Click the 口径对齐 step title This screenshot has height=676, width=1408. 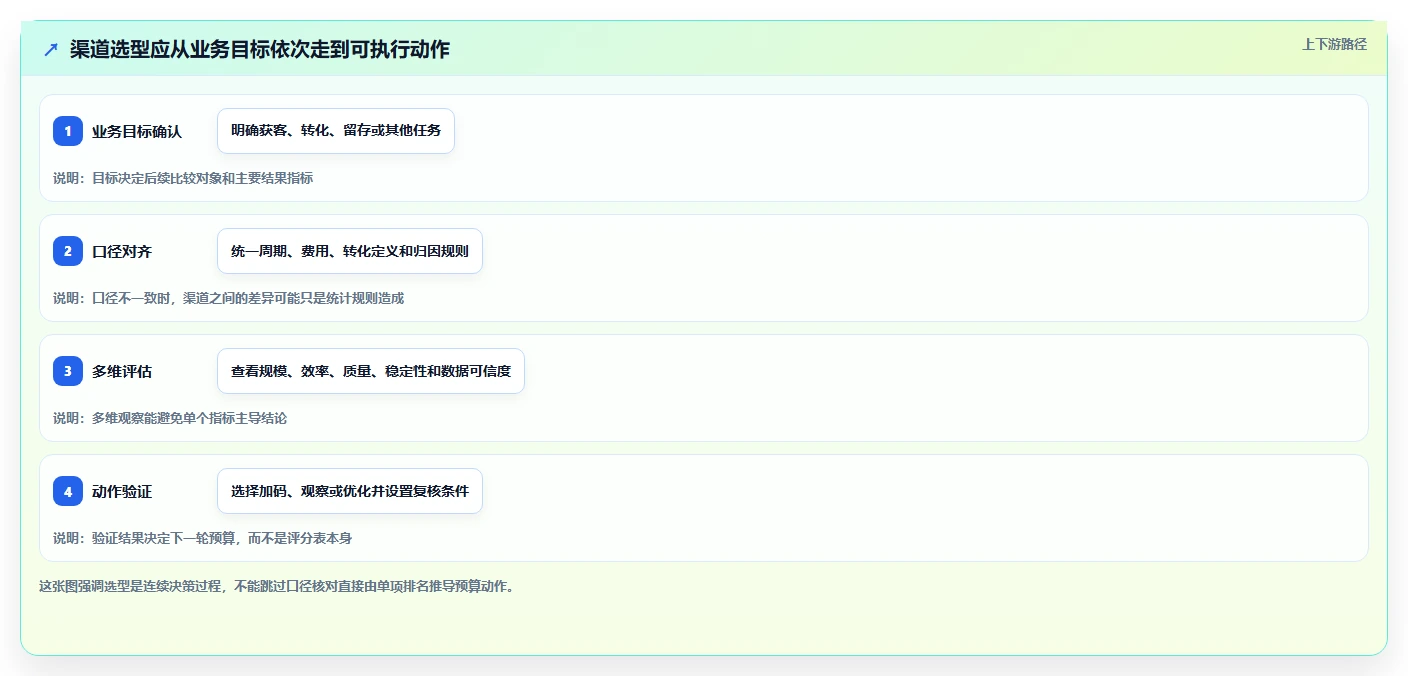[x=122, y=251]
